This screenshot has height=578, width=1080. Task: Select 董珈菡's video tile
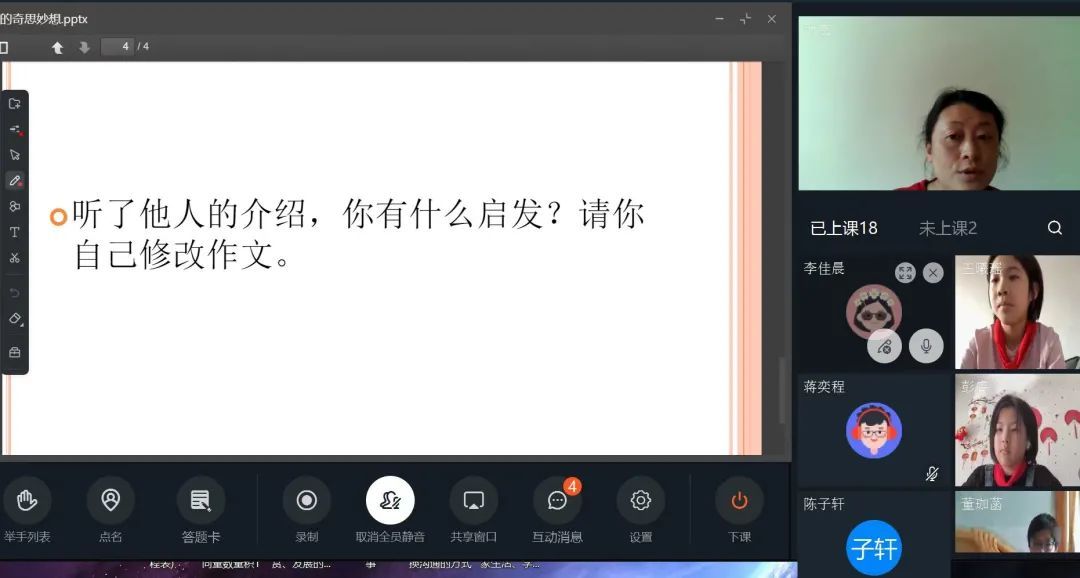[x=1017, y=522]
